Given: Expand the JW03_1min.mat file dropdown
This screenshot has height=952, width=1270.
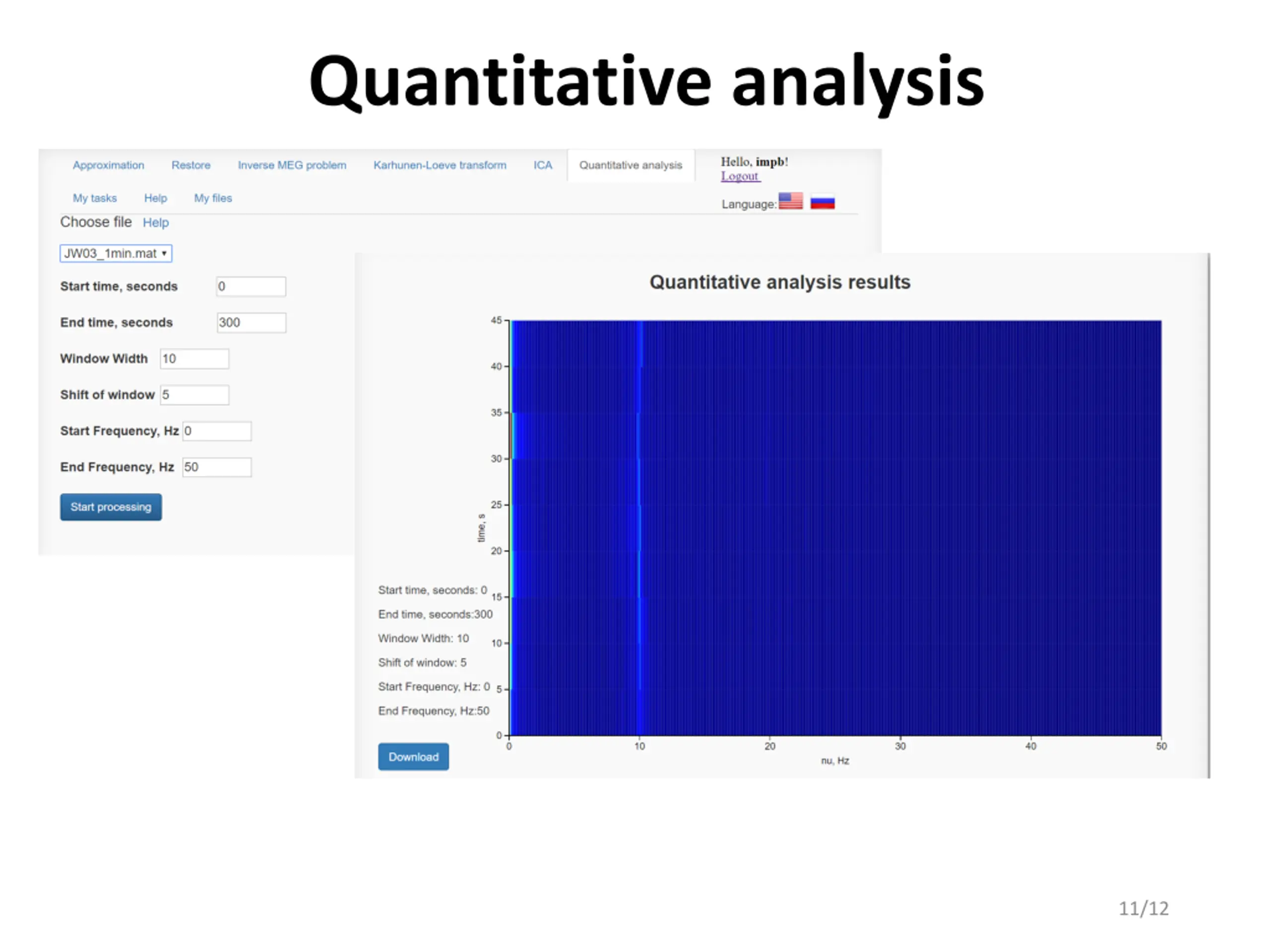Looking at the screenshot, I should coord(116,253).
